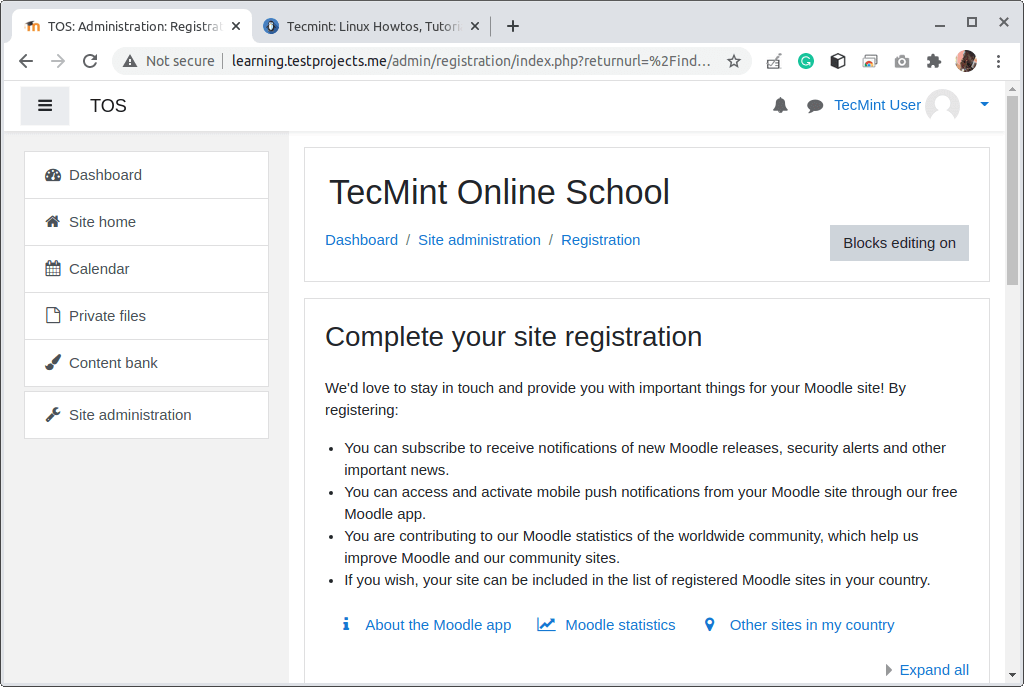This screenshot has width=1024, height=687.
Task: Open the camera screenshot extension icon
Action: [x=902, y=61]
